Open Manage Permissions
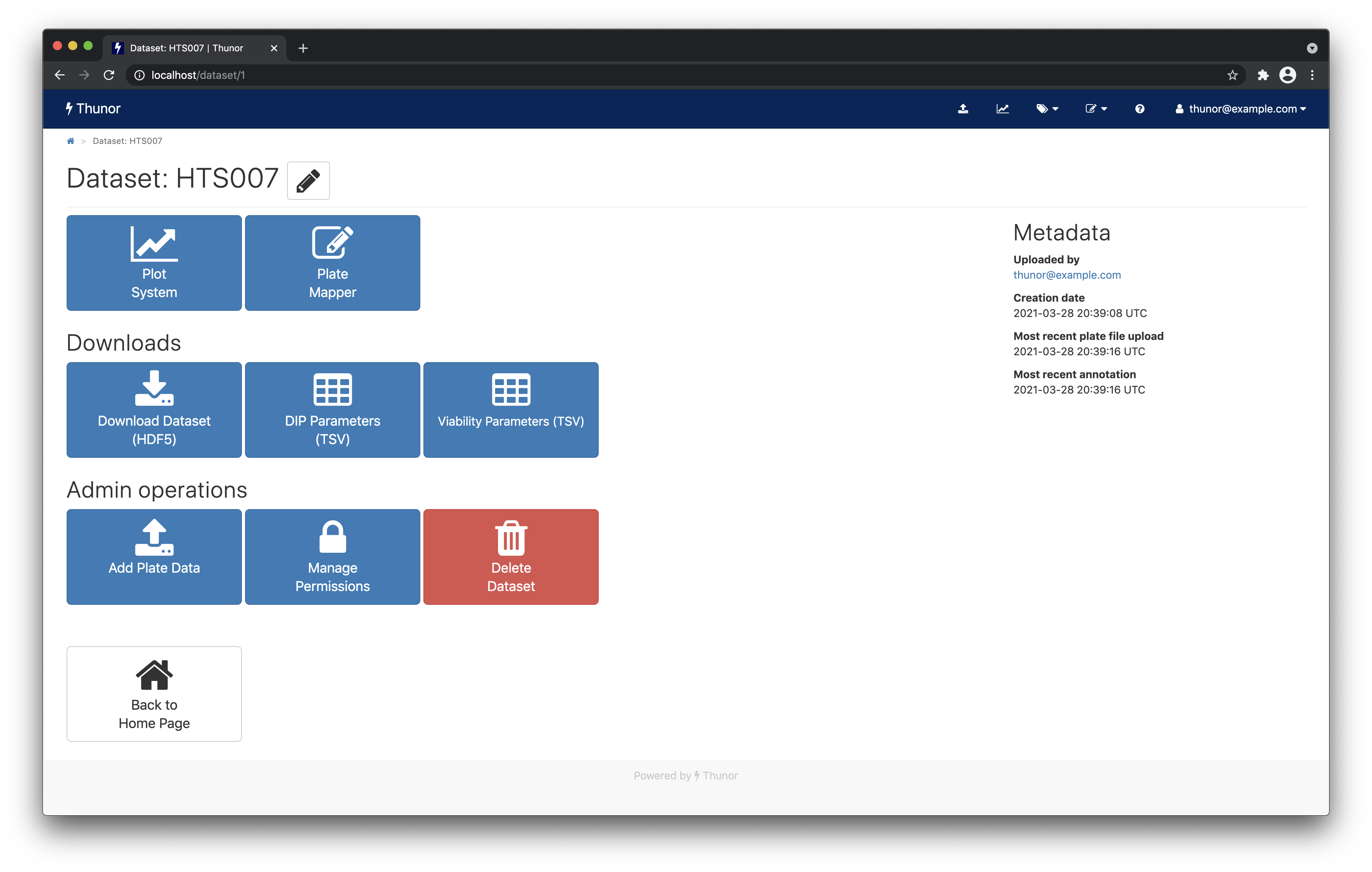 [x=332, y=557]
